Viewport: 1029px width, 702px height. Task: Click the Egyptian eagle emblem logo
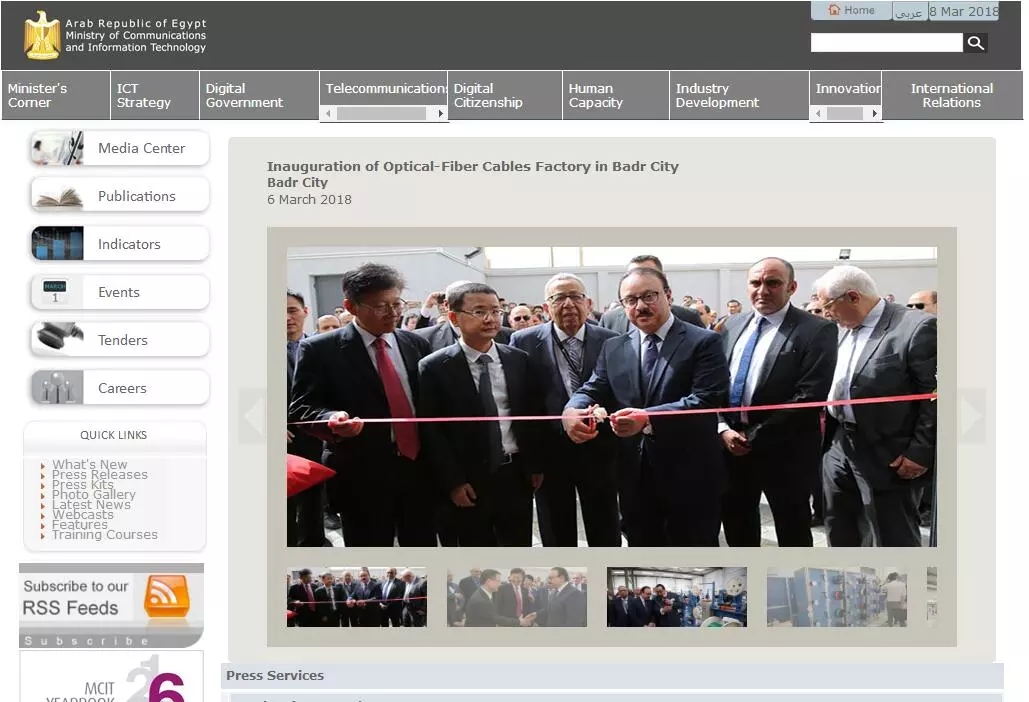(x=42, y=35)
